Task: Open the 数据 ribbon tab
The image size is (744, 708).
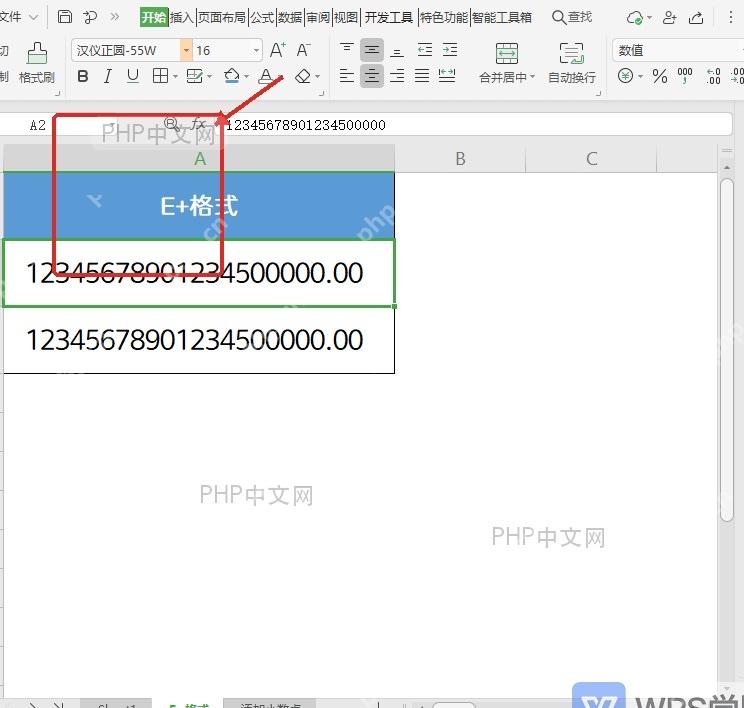Action: pos(290,18)
